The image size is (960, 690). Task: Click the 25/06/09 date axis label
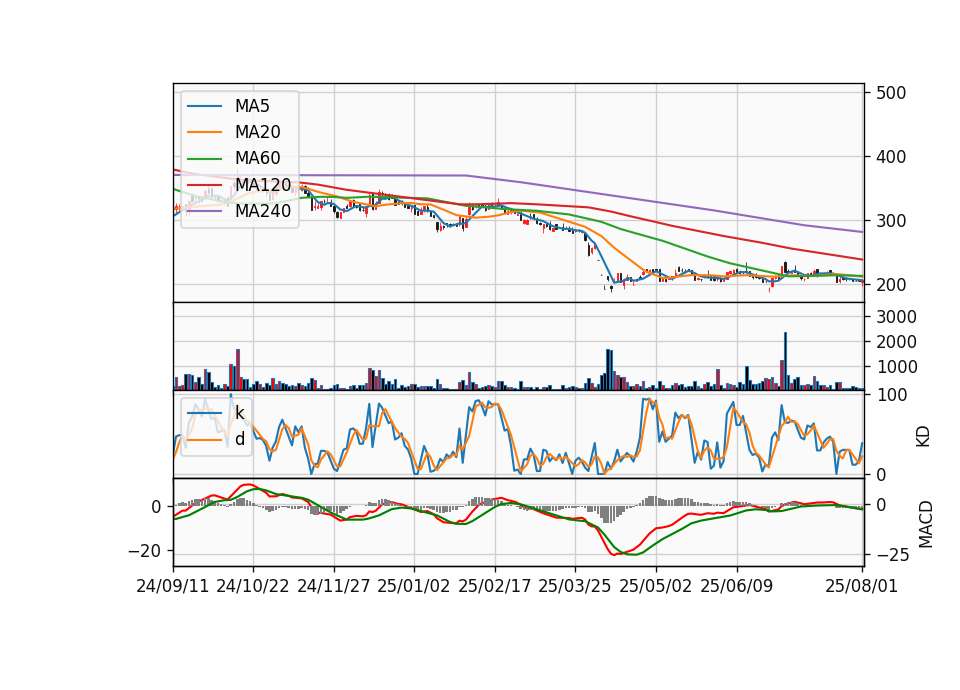[737, 586]
